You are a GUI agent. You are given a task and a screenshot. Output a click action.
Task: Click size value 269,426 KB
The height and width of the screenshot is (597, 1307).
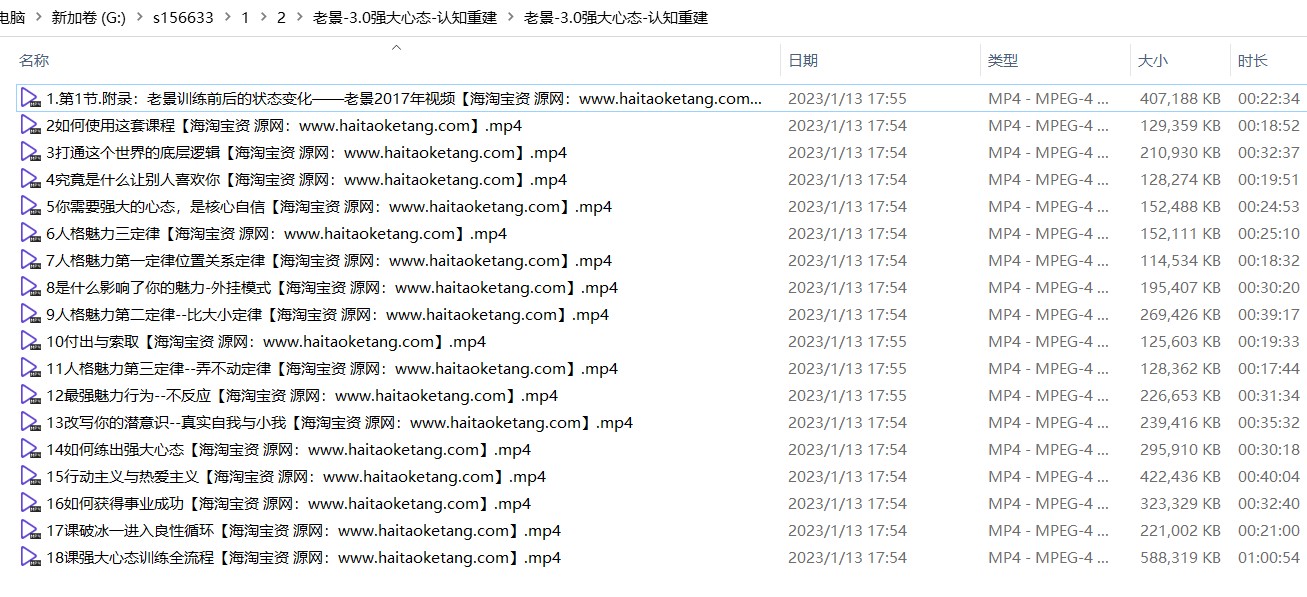pos(1180,315)
